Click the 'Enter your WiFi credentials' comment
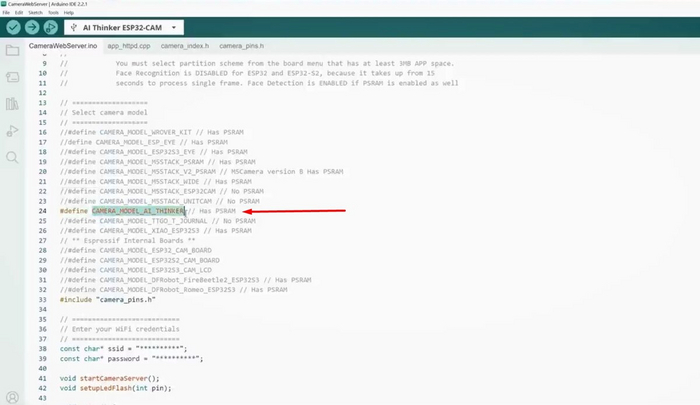Viewport: 700px width, 405px height. point(120,329)
